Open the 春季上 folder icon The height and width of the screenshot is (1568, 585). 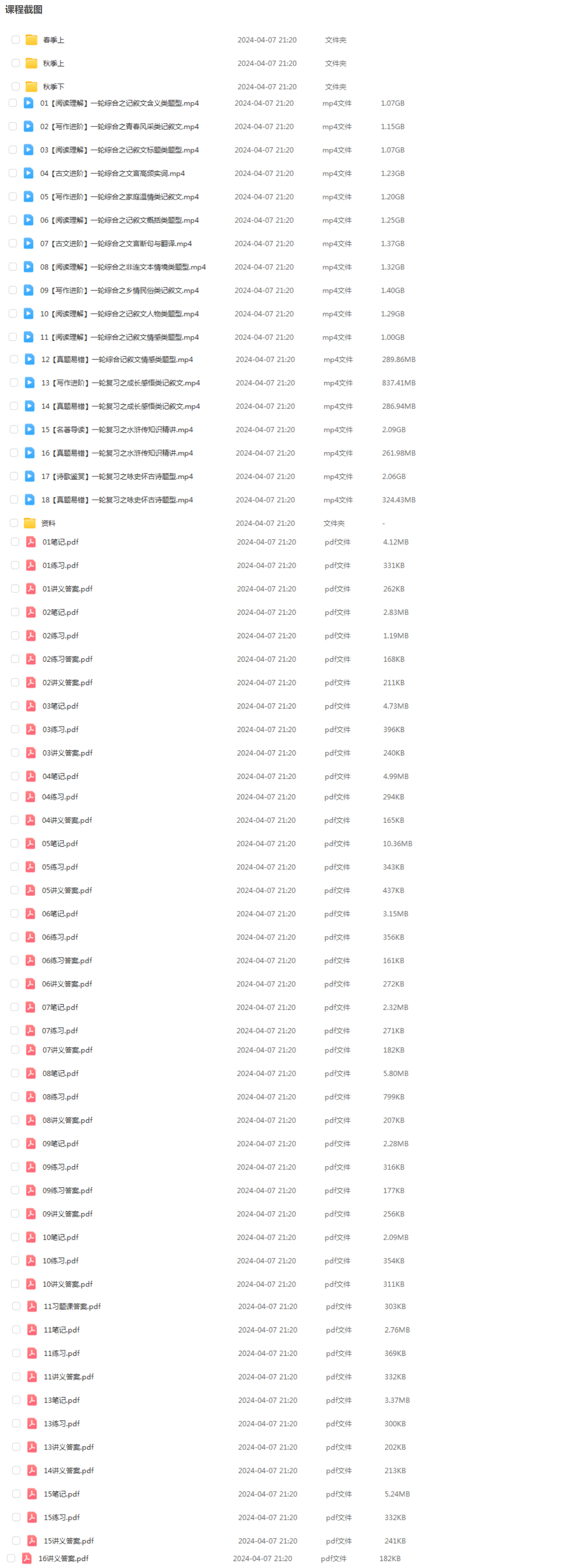32,40
